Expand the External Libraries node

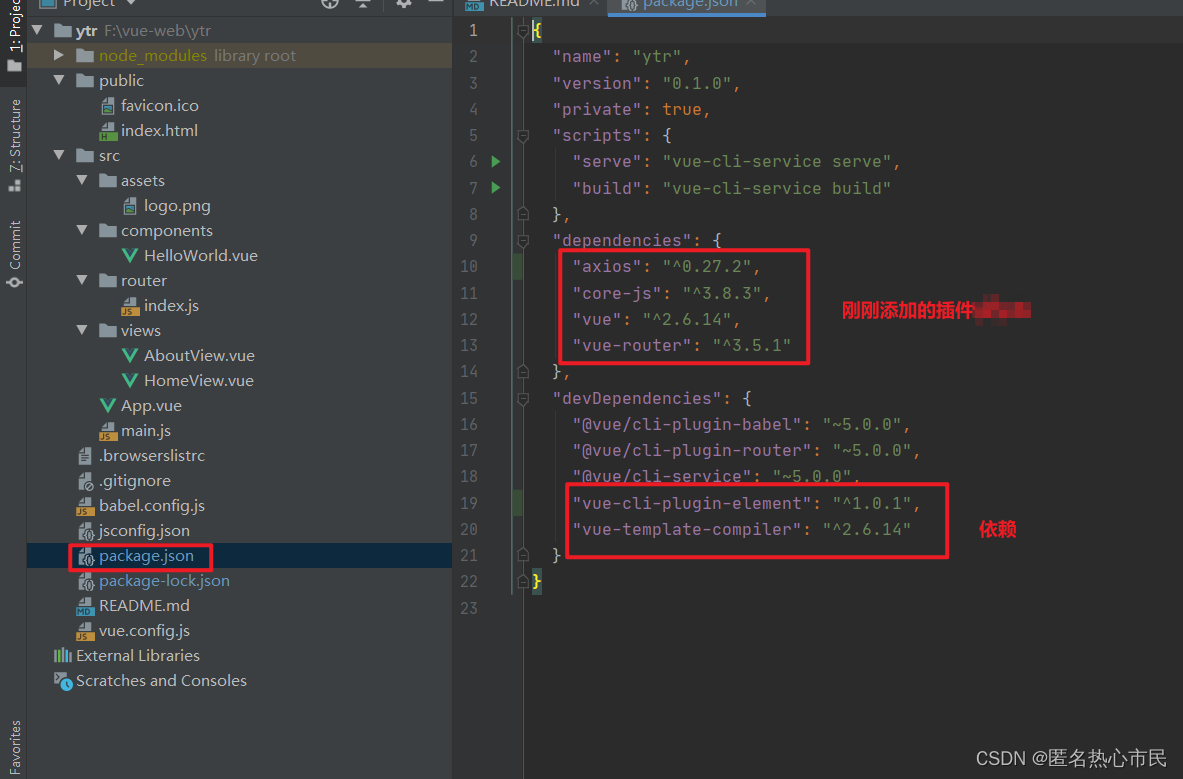[137, 656]
